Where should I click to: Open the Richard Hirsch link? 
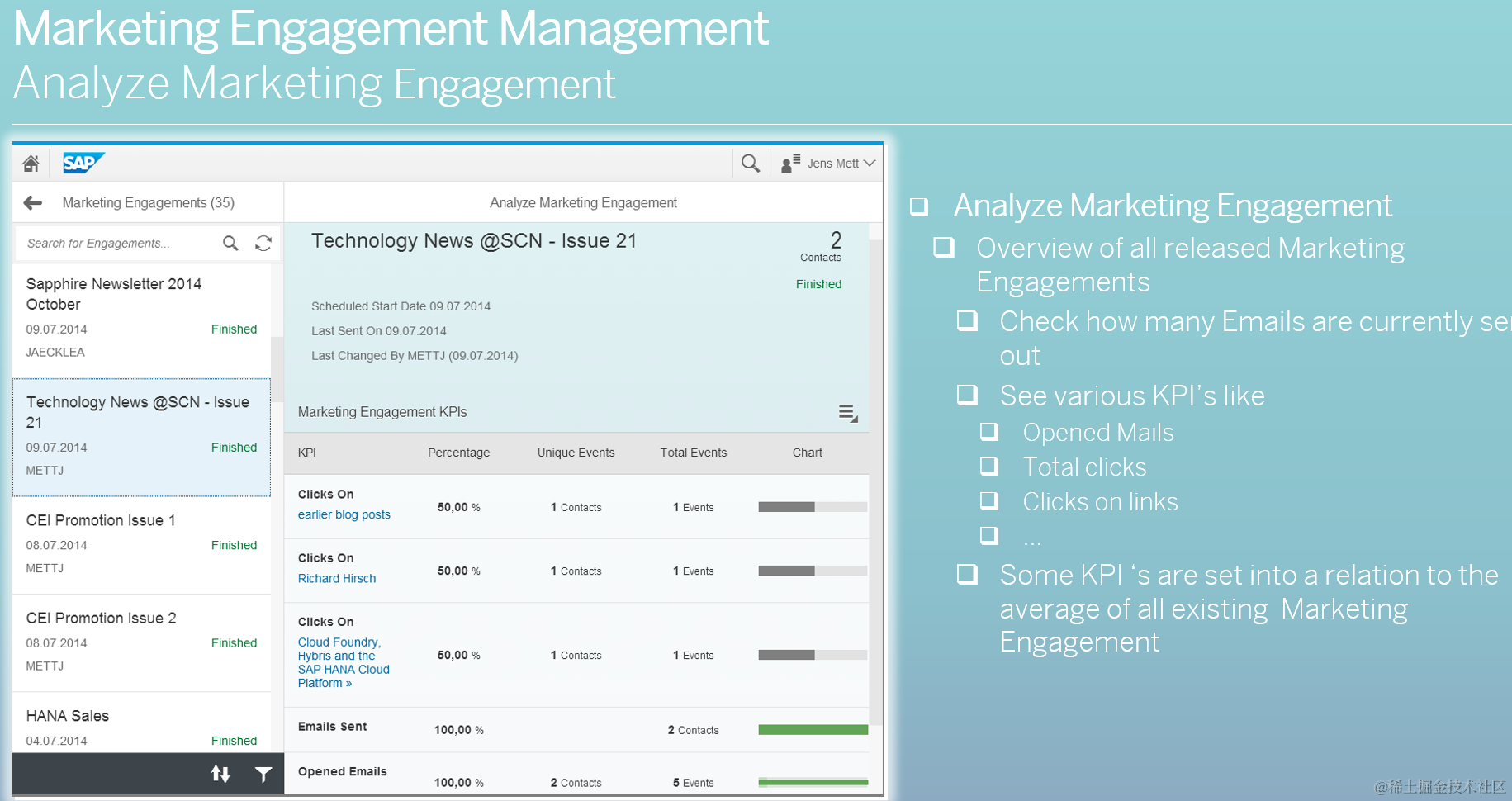tap(336, 578)
